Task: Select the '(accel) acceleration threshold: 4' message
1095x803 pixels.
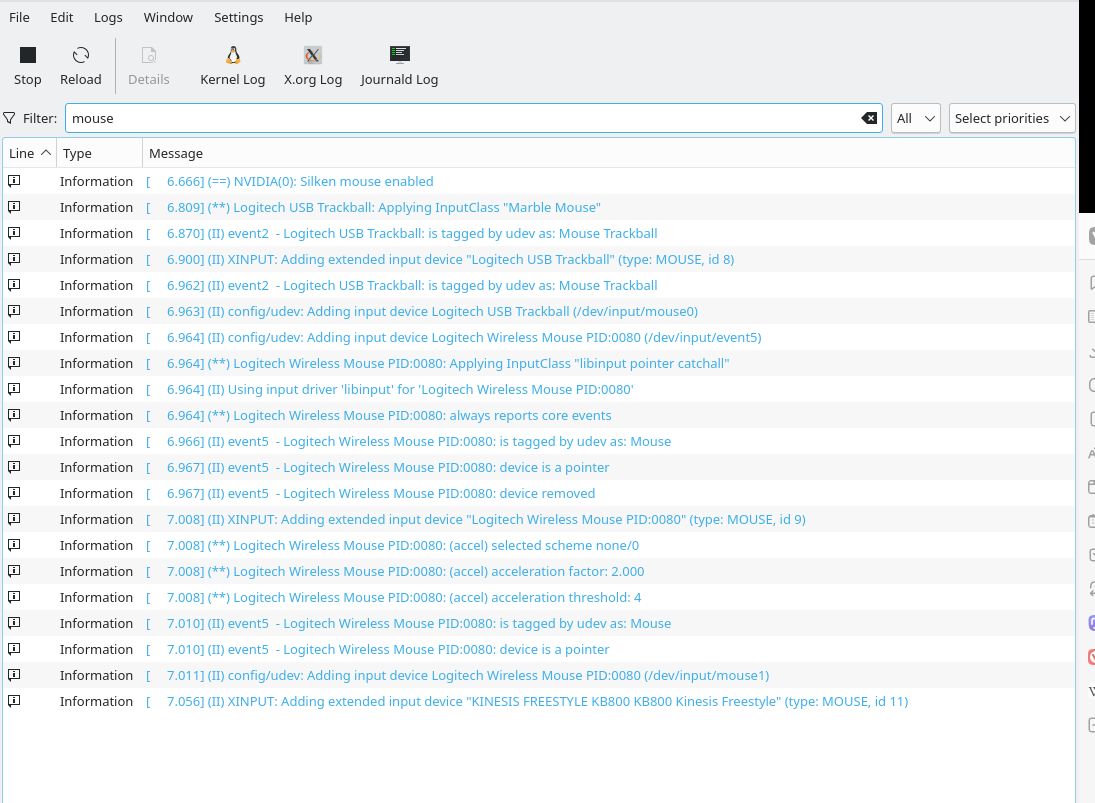Action: point(393,598)
